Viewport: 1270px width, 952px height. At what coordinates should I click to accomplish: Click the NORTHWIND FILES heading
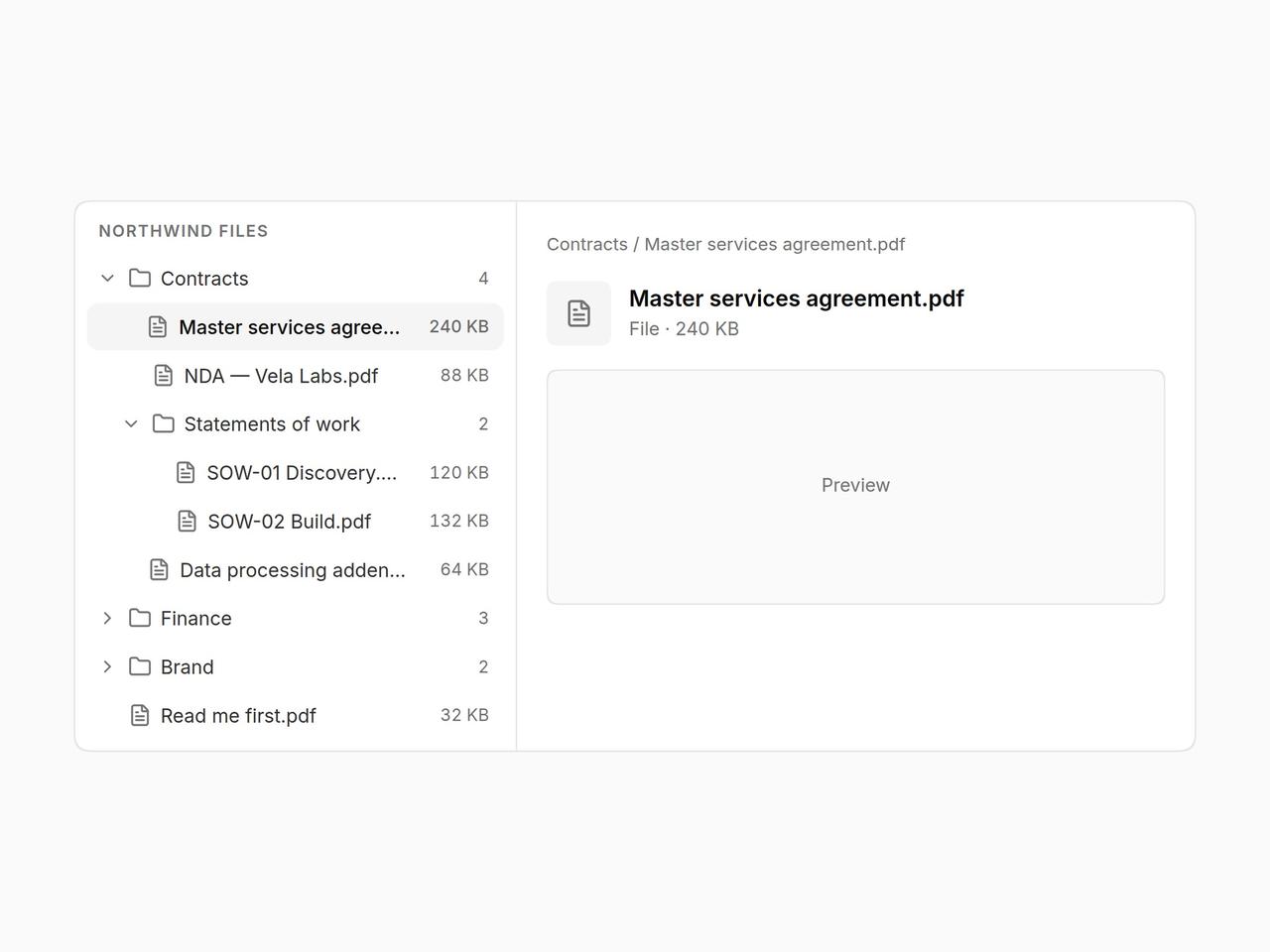[184, 231]
